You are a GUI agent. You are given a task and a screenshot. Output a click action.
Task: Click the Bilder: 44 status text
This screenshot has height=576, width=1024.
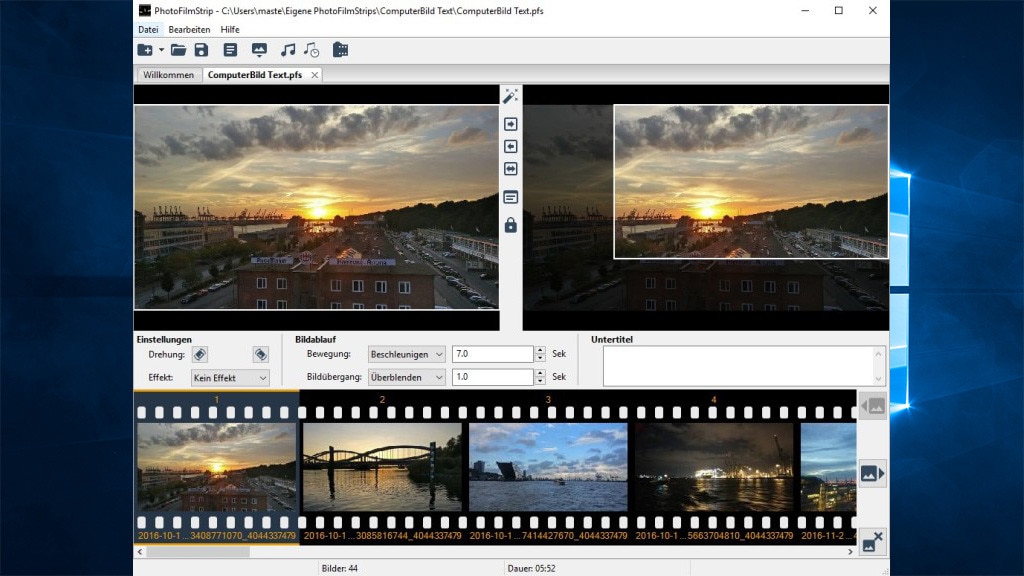[x=340, y=568]
